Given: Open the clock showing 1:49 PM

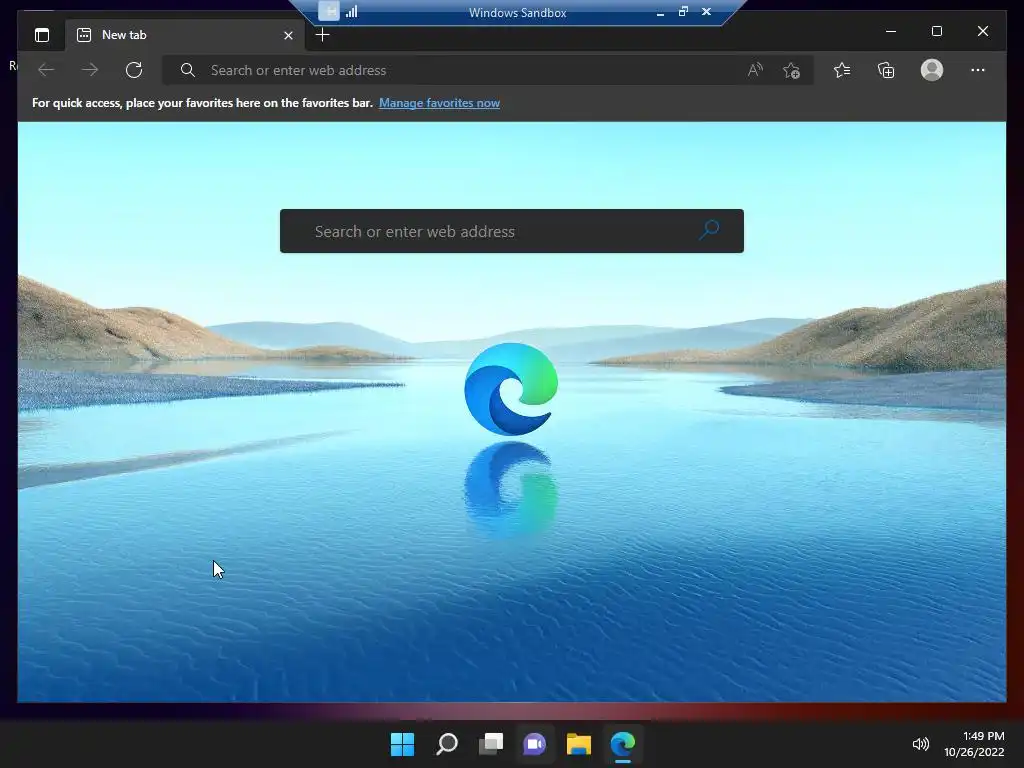Looking at the screenshot, I should coord(974,744).
